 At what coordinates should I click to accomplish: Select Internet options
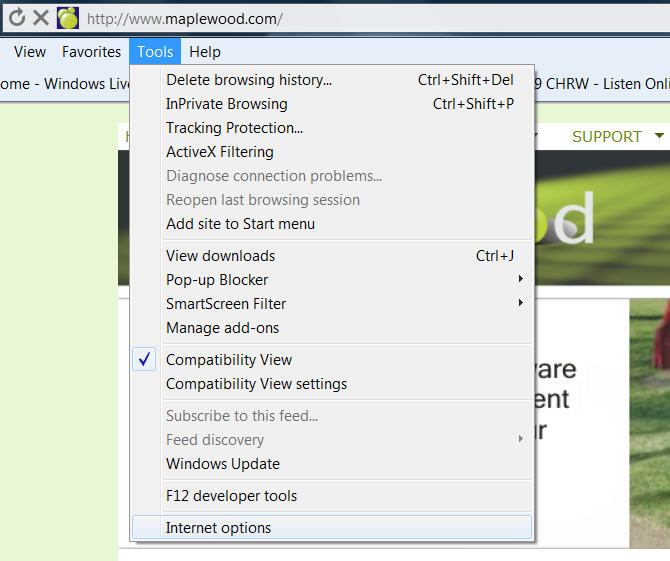coord(218,528)
